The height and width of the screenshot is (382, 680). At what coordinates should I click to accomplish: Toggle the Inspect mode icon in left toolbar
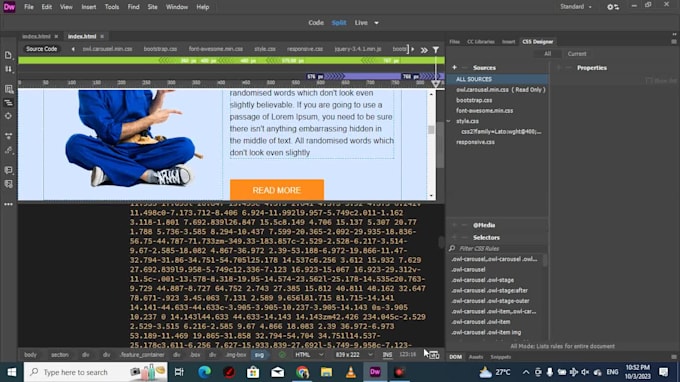pos(8,103)
